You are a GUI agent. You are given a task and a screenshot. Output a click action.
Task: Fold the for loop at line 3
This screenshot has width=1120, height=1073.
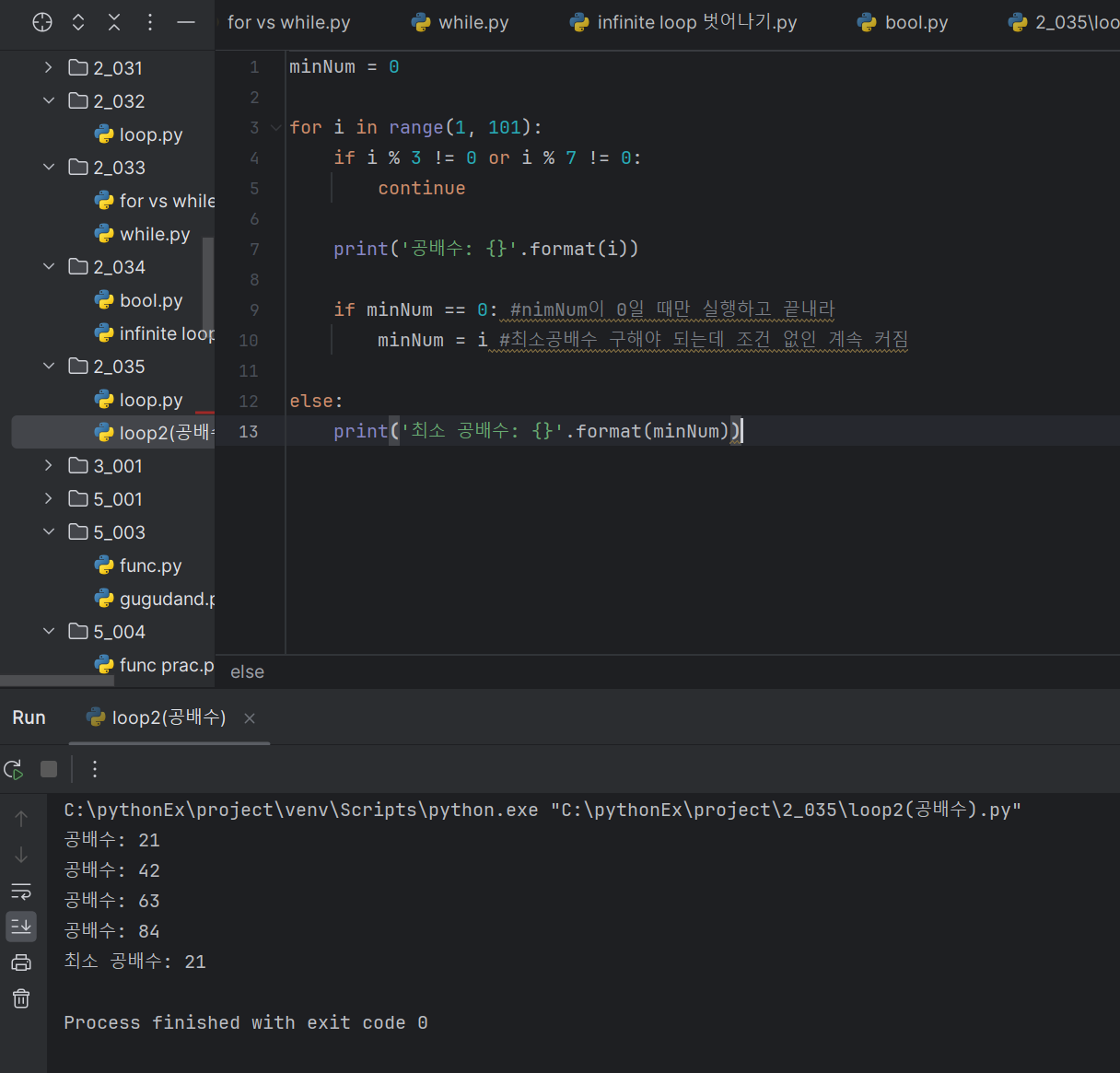click(275, 128)
